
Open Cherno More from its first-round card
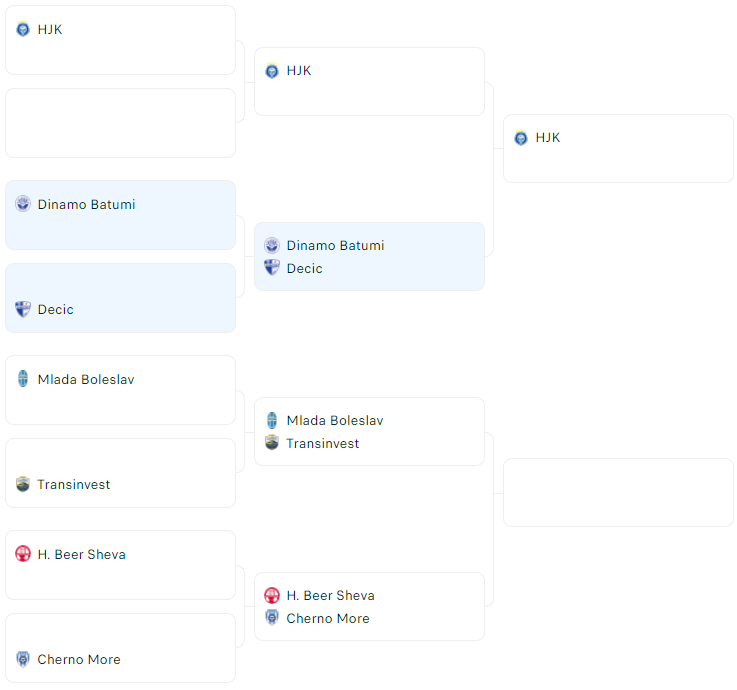[79, 659]
